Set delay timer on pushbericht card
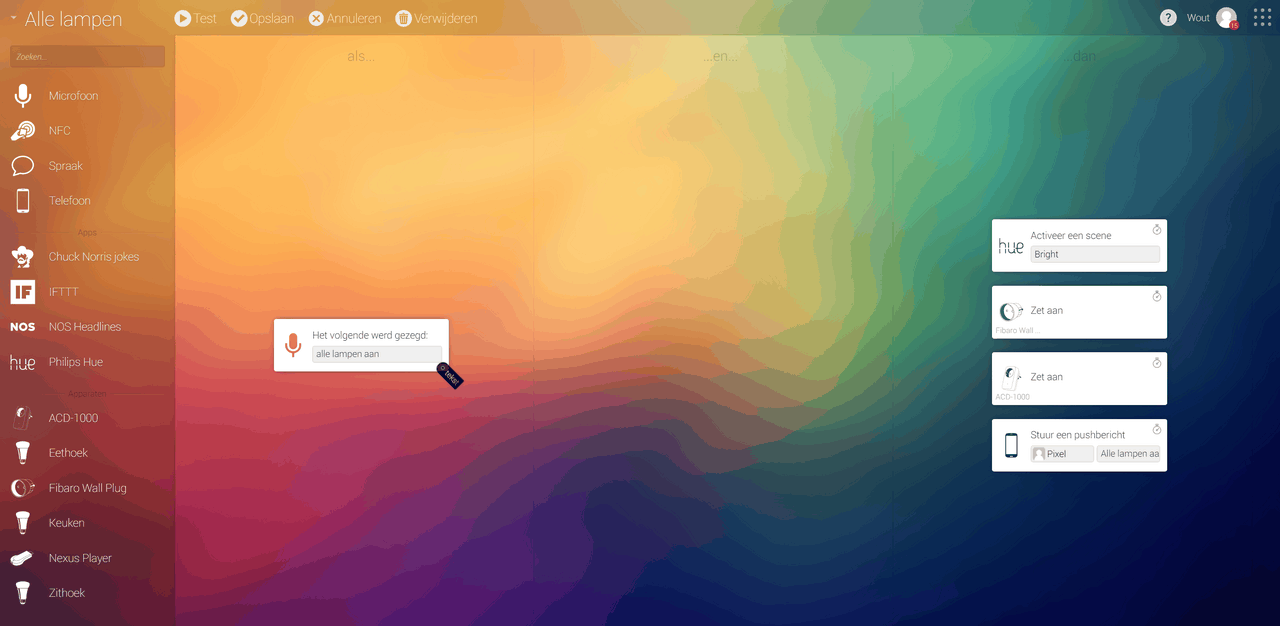1280x626 pixels. [x=1157, y=429]
